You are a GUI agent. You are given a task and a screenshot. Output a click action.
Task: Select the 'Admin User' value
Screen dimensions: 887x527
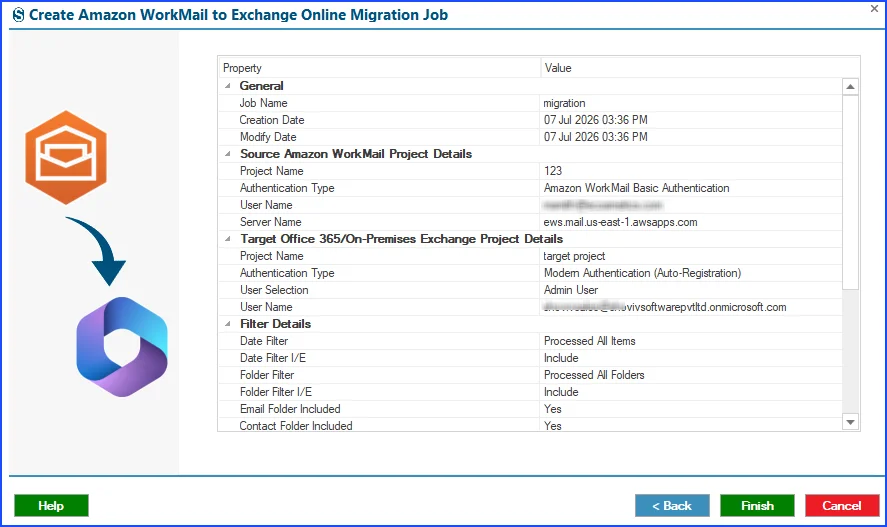570,290
